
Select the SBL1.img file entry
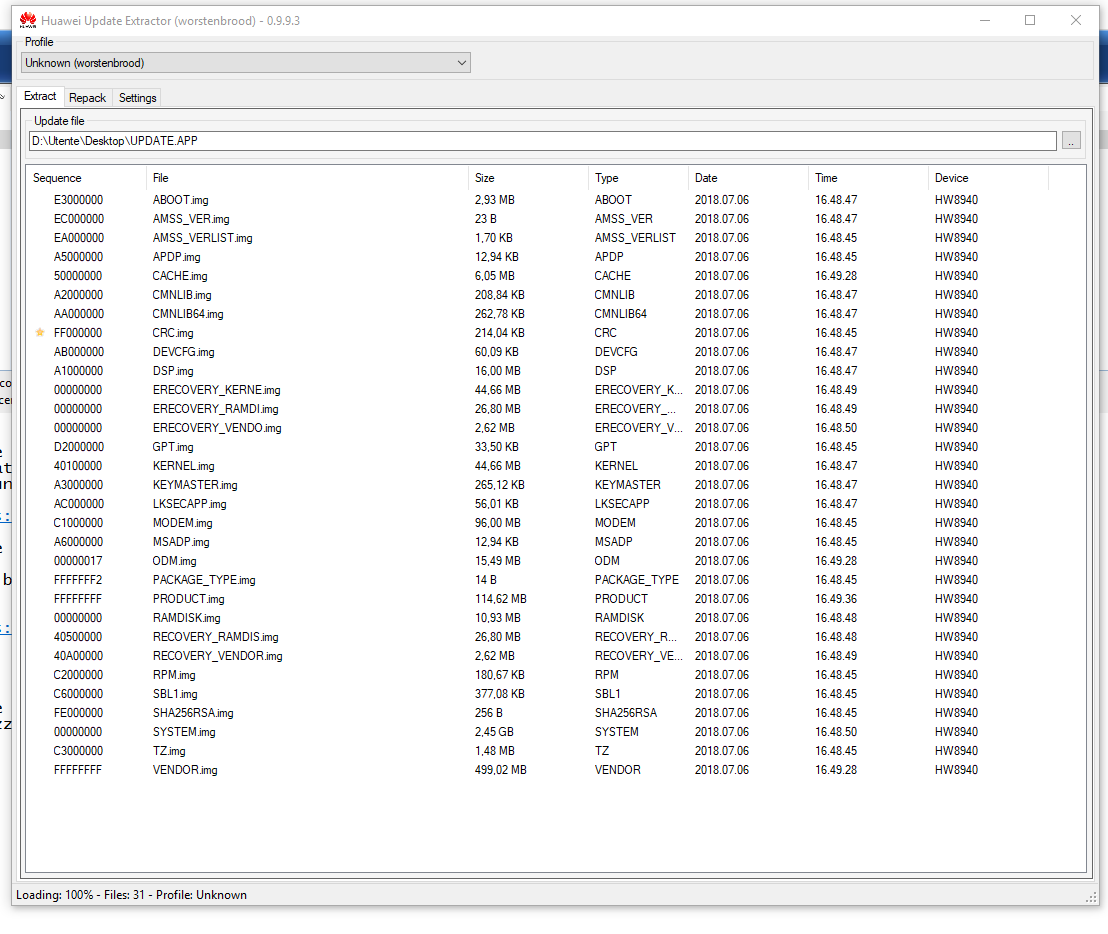(175, 695)
